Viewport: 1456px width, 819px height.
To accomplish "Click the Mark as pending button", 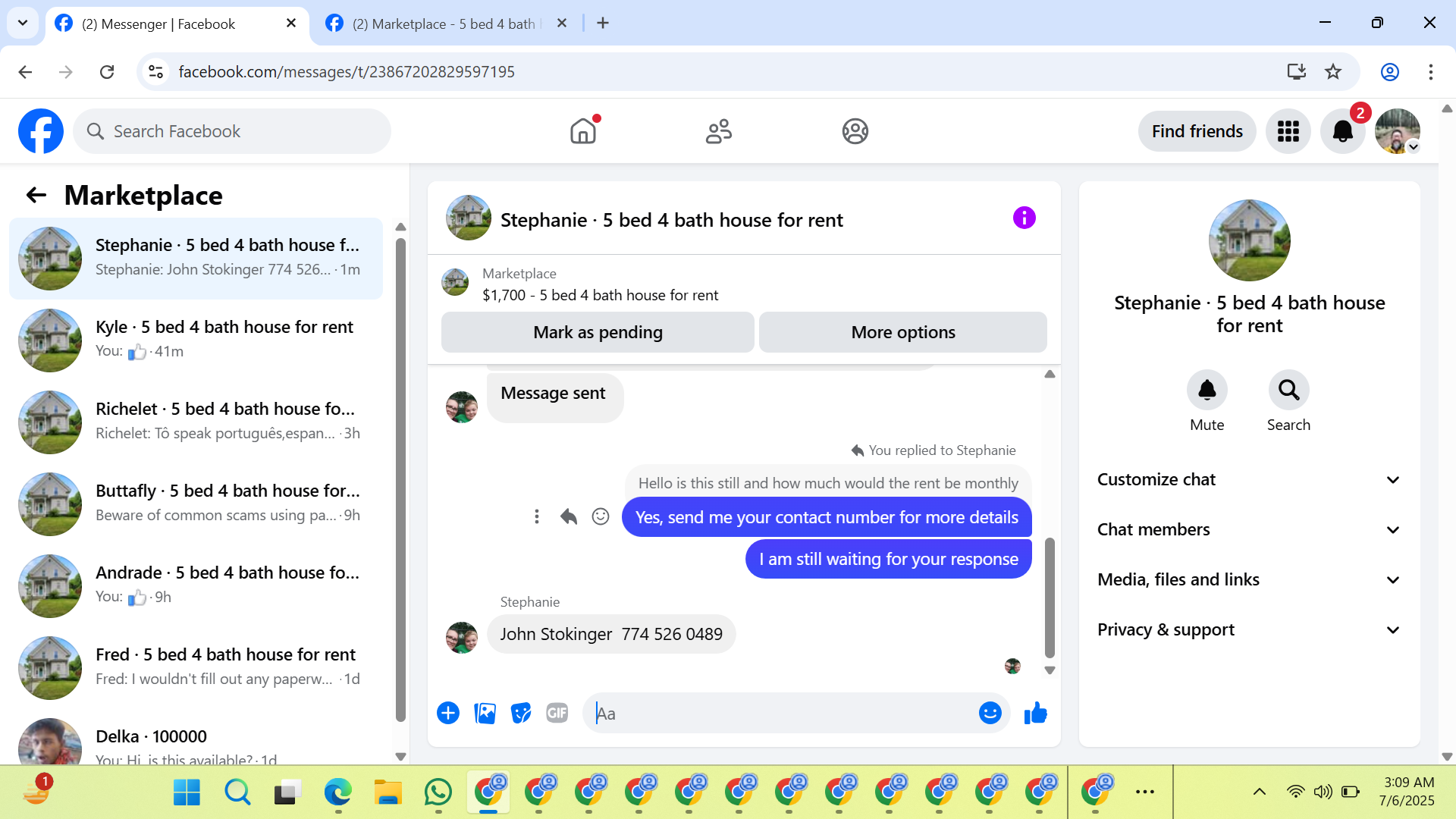I will point(598,332).
